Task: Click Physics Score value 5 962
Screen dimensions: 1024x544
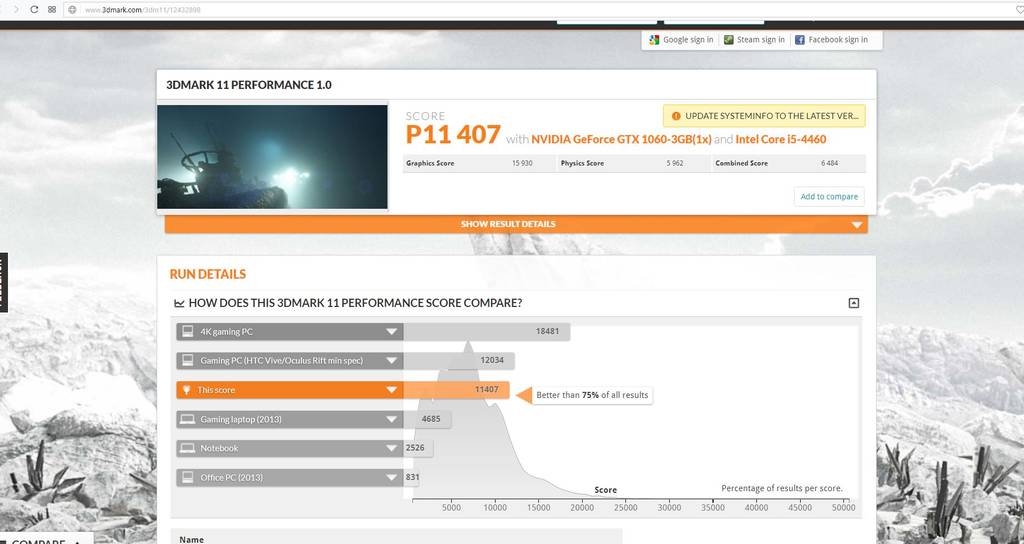Action: click(675, 163)
